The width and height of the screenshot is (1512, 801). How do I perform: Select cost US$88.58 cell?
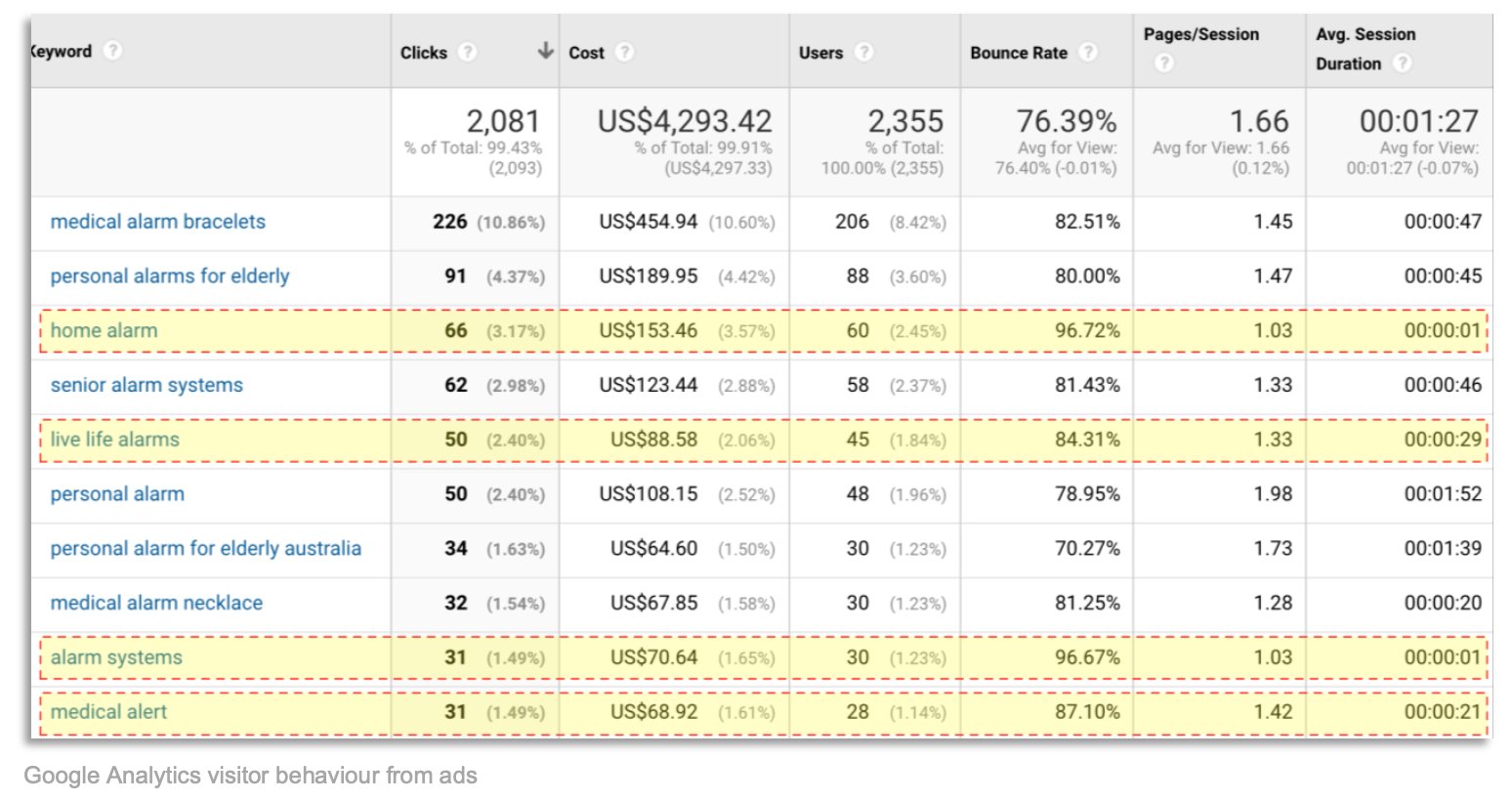pos(654,440)
